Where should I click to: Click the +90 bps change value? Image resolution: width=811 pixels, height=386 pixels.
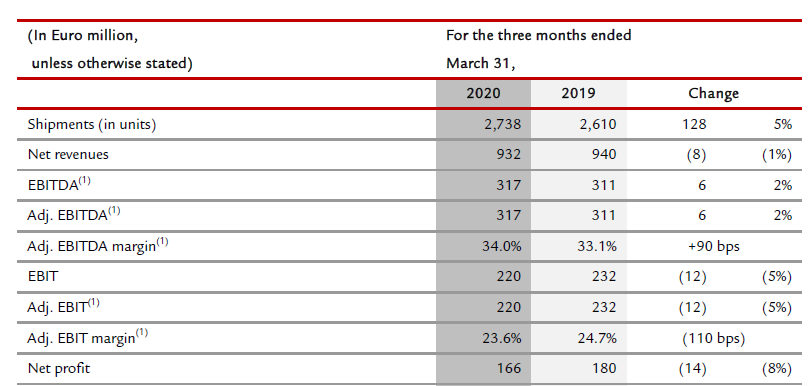click(x=713, y=246)
